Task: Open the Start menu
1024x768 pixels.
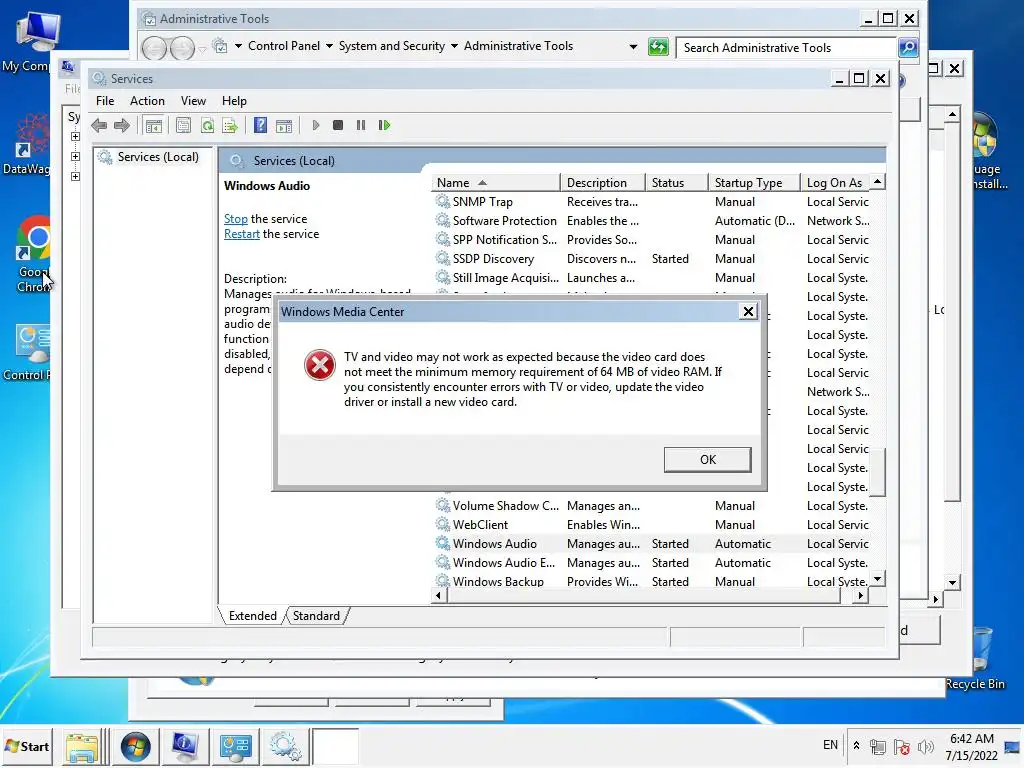Action: coord(27,746)
